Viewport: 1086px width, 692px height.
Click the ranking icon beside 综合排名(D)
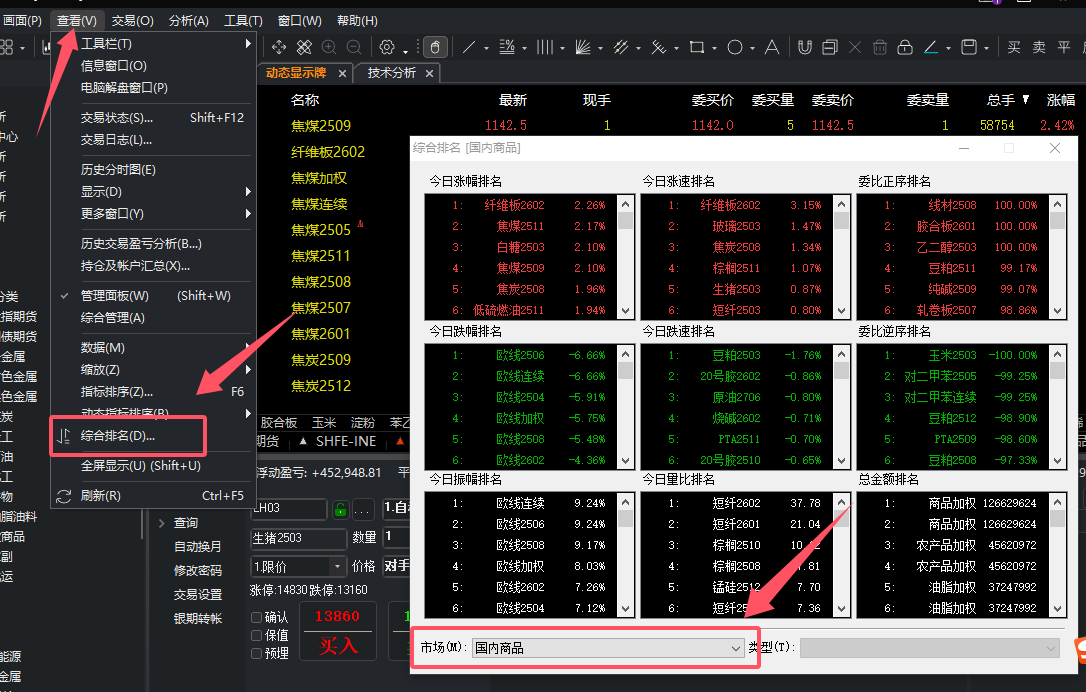(x=64, y=436)
